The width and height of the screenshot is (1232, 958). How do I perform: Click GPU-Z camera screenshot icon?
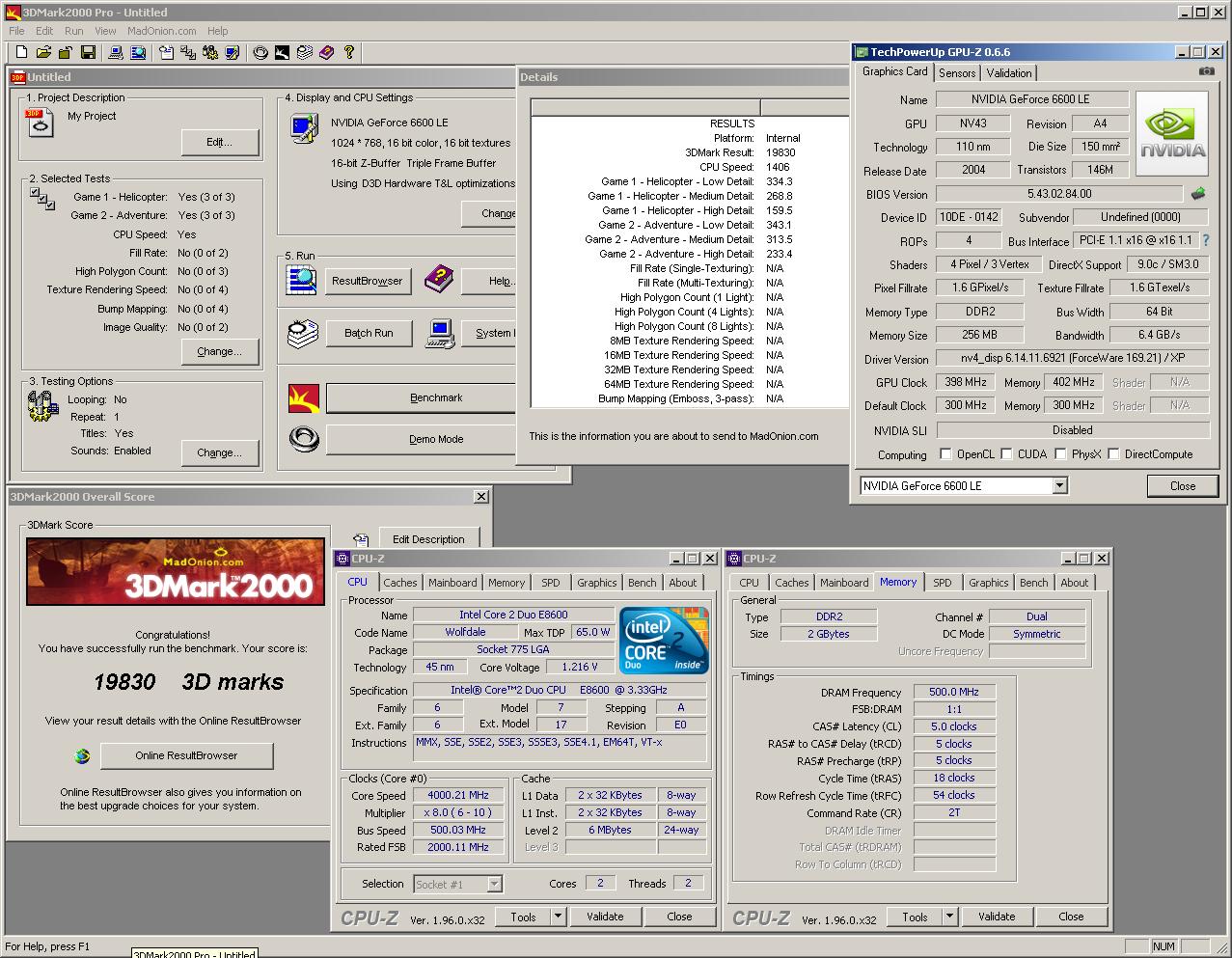pyautogui.click(x=1206, y=71)
